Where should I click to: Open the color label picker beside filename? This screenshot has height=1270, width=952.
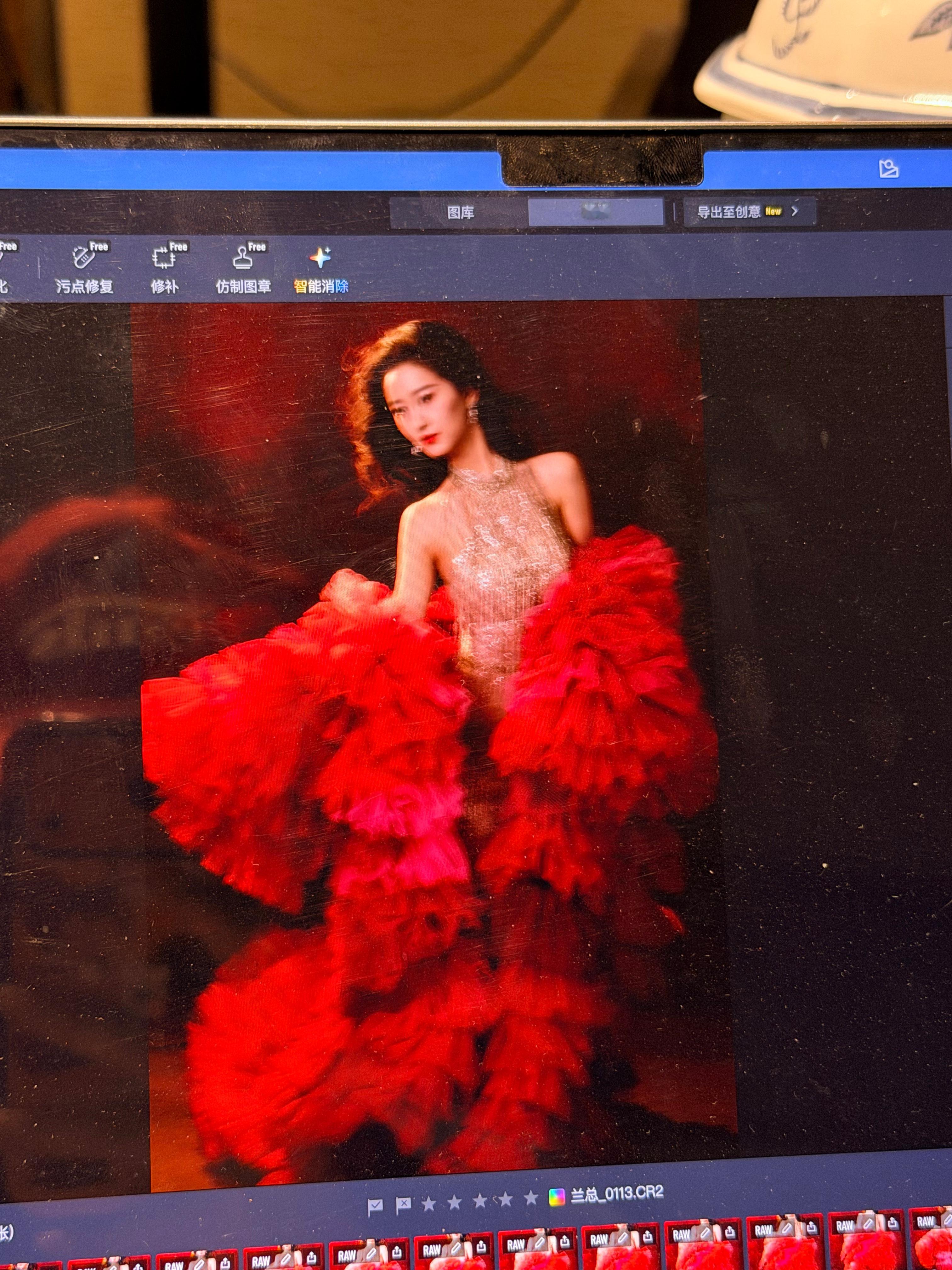[556, 1197]
